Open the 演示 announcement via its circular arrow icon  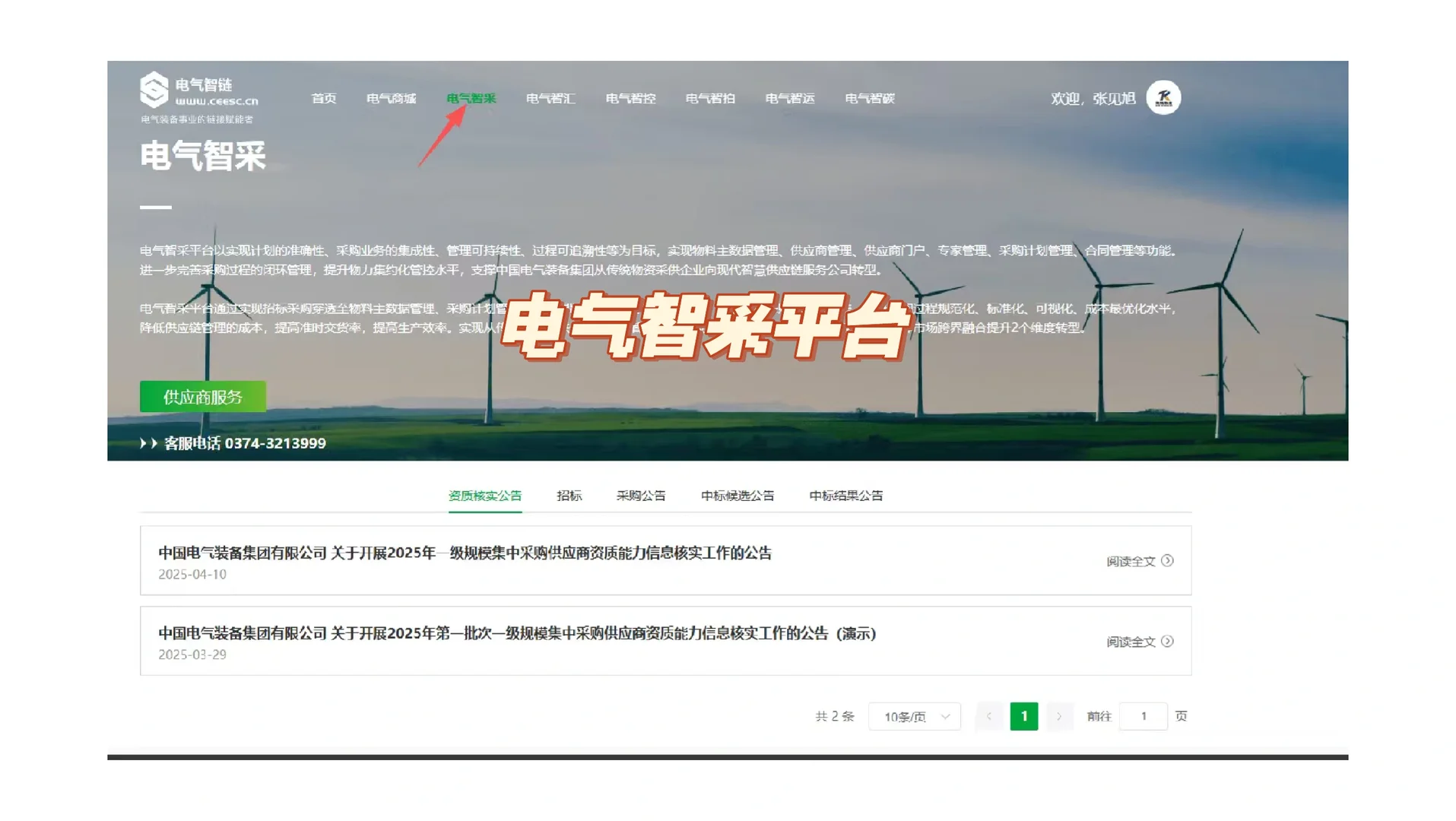click(1168, 641)
